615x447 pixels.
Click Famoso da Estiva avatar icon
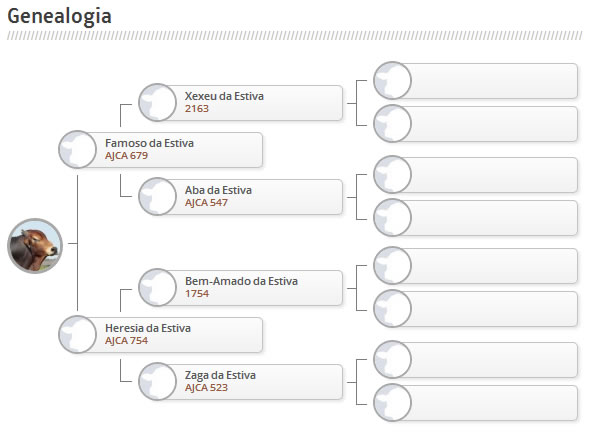(78, 150)
